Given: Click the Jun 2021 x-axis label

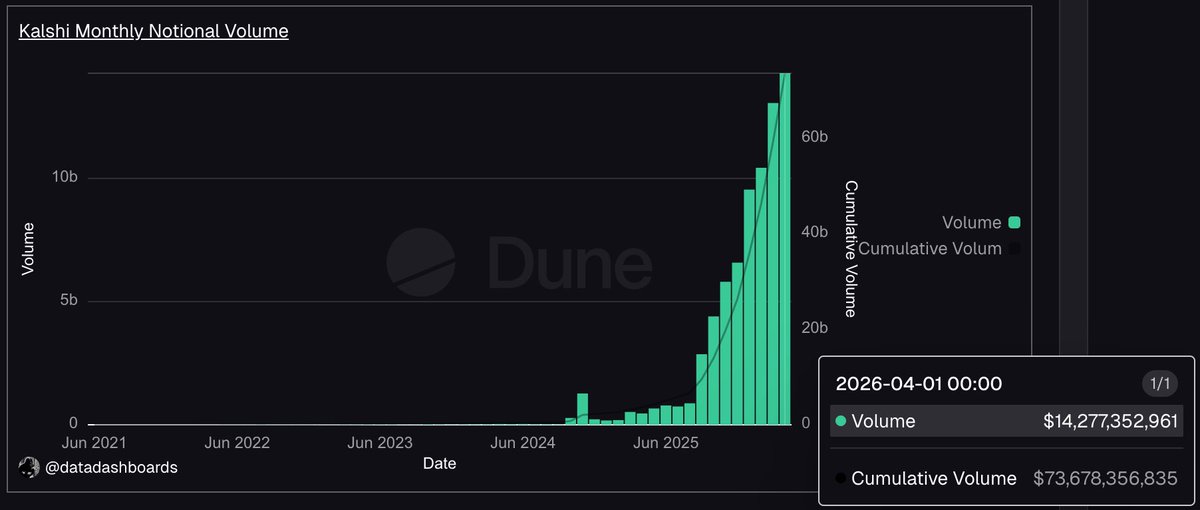Looking at the screenshot, I should click(93, 441).
